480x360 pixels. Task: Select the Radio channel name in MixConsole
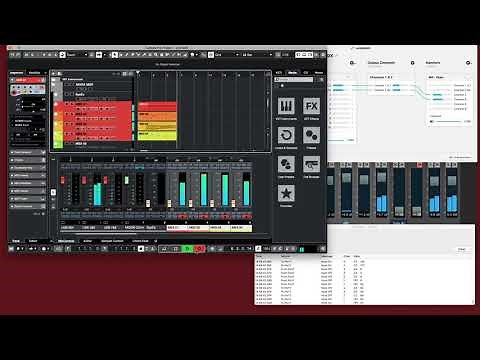pos(155,228)
